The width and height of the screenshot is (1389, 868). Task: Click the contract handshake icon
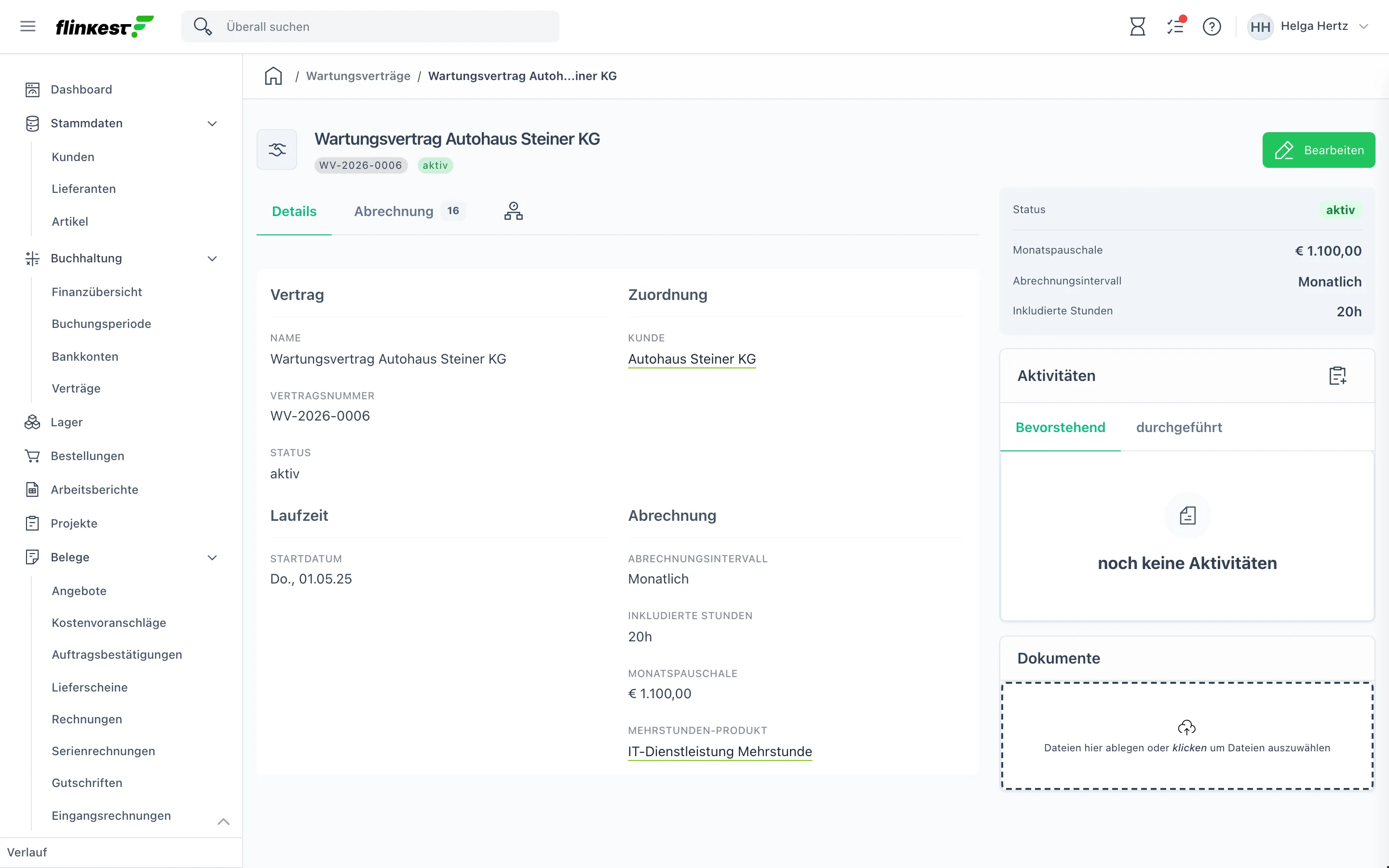pos(277,150)
